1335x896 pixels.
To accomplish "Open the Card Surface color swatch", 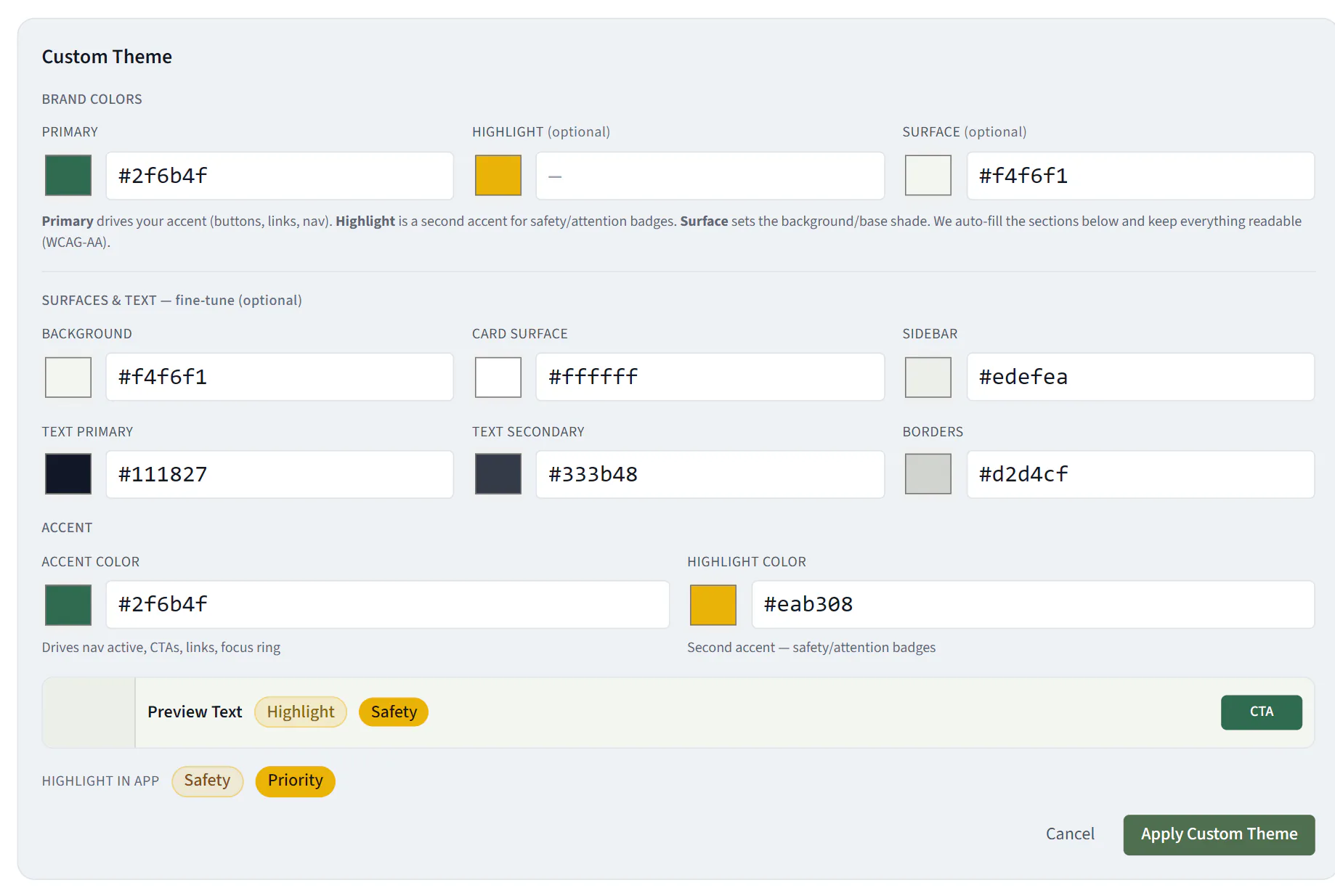I will click(x=498, y=377).
